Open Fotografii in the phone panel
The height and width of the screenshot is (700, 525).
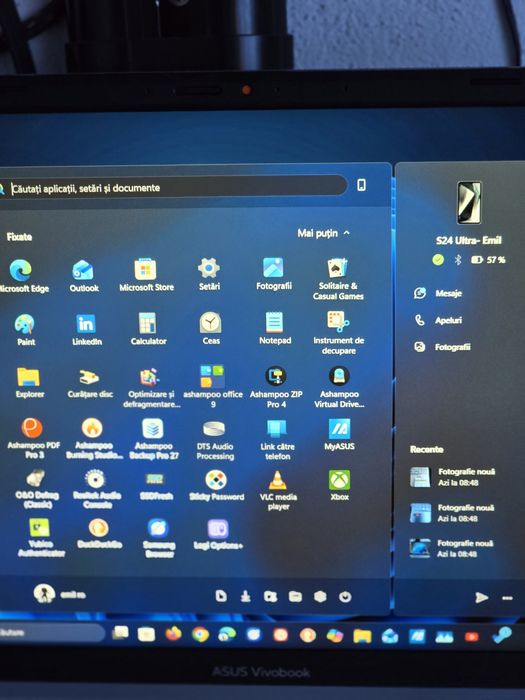point(442,347)
